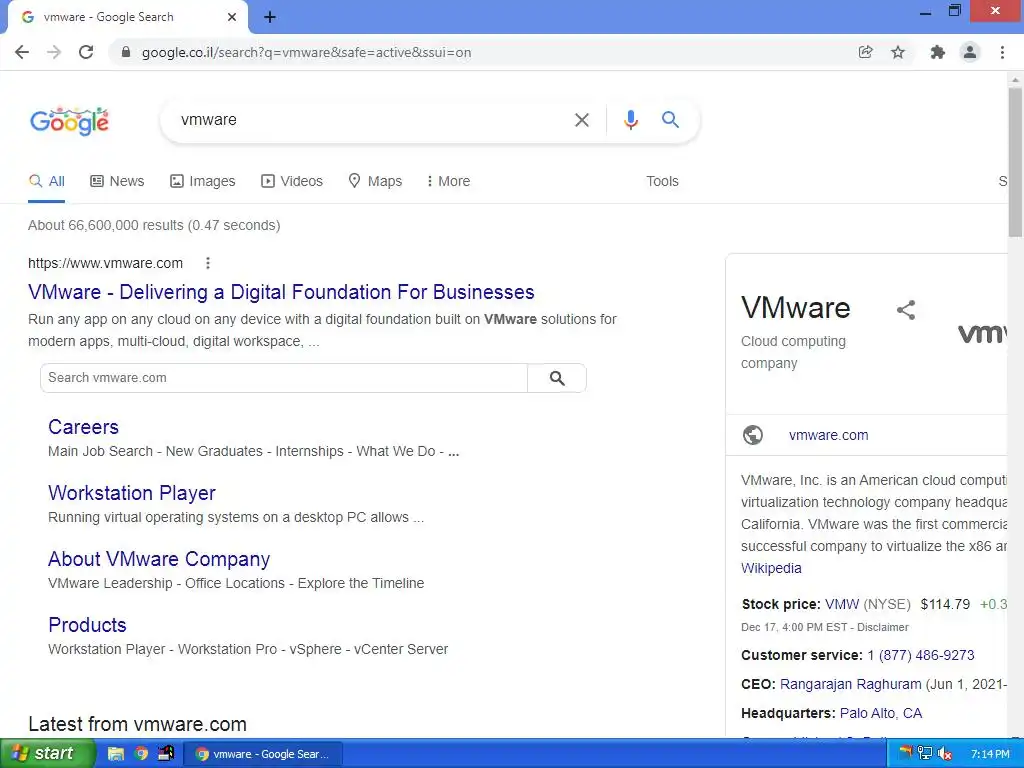Open vmware.com link in knowledge panel
The height and width of the screenshot is (768, 1024).
tap(829, 435)
